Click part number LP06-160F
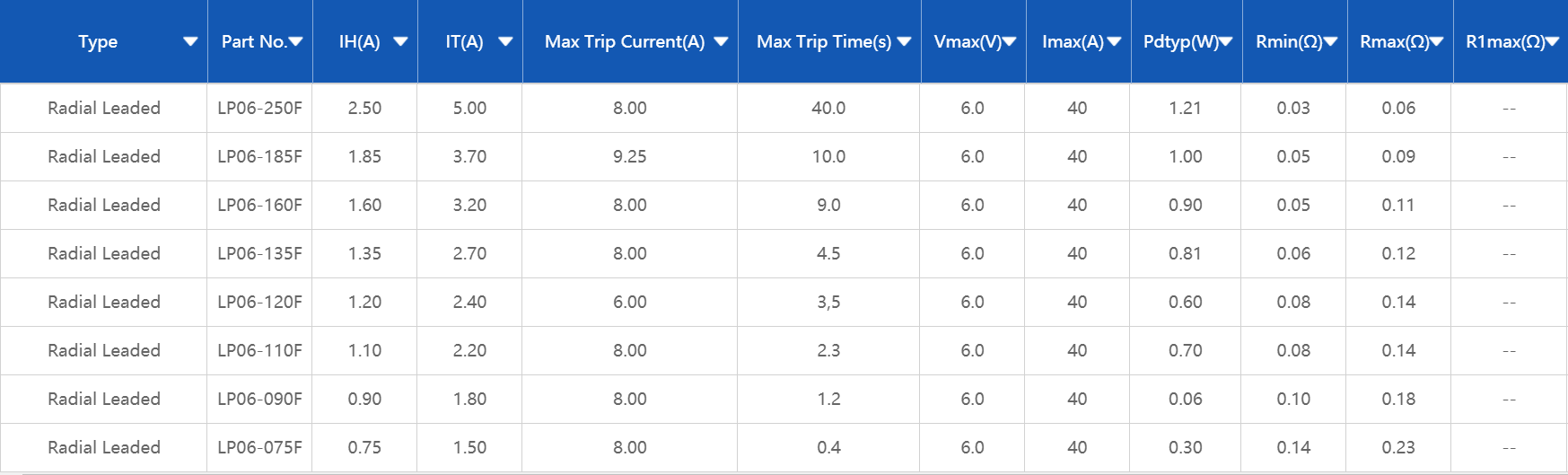Viewport: 1568px width, 475px height. pyautogui.click(x=259, y=205)
